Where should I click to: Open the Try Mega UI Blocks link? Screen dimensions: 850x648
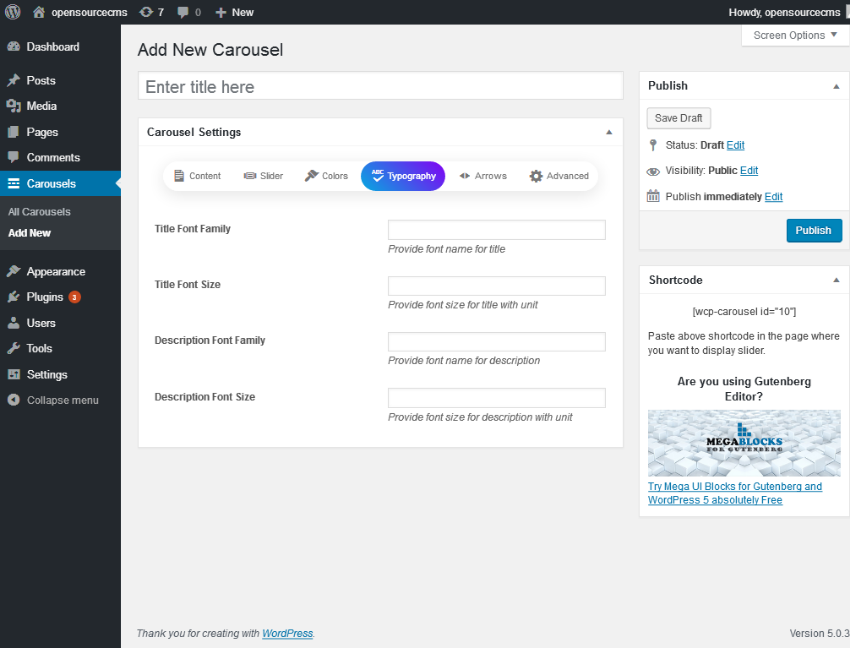coord(735,493)
